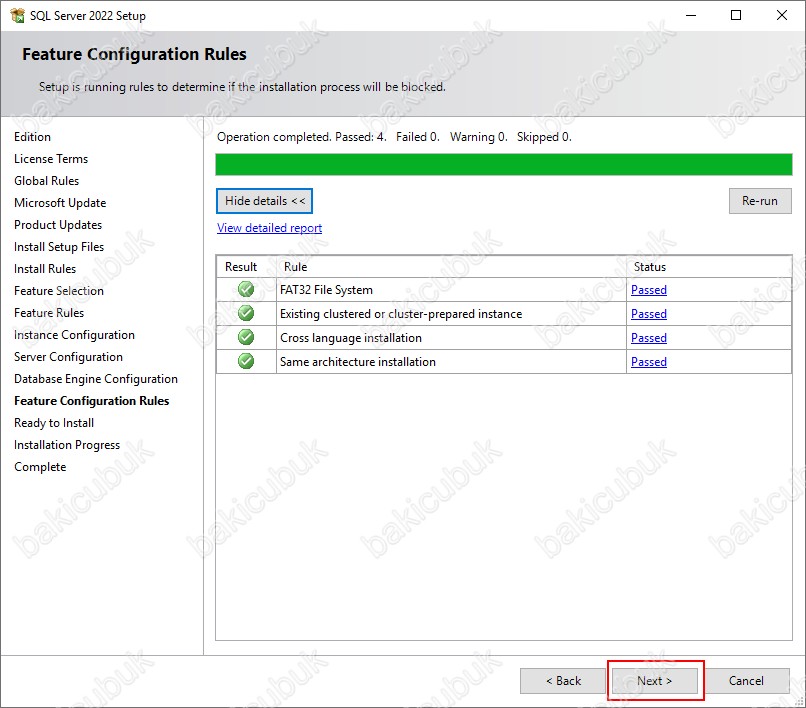The height and width of the screenshot is (708, 806).
Task: Click the Operation completed summary text
Action: [x=394, y=137]
